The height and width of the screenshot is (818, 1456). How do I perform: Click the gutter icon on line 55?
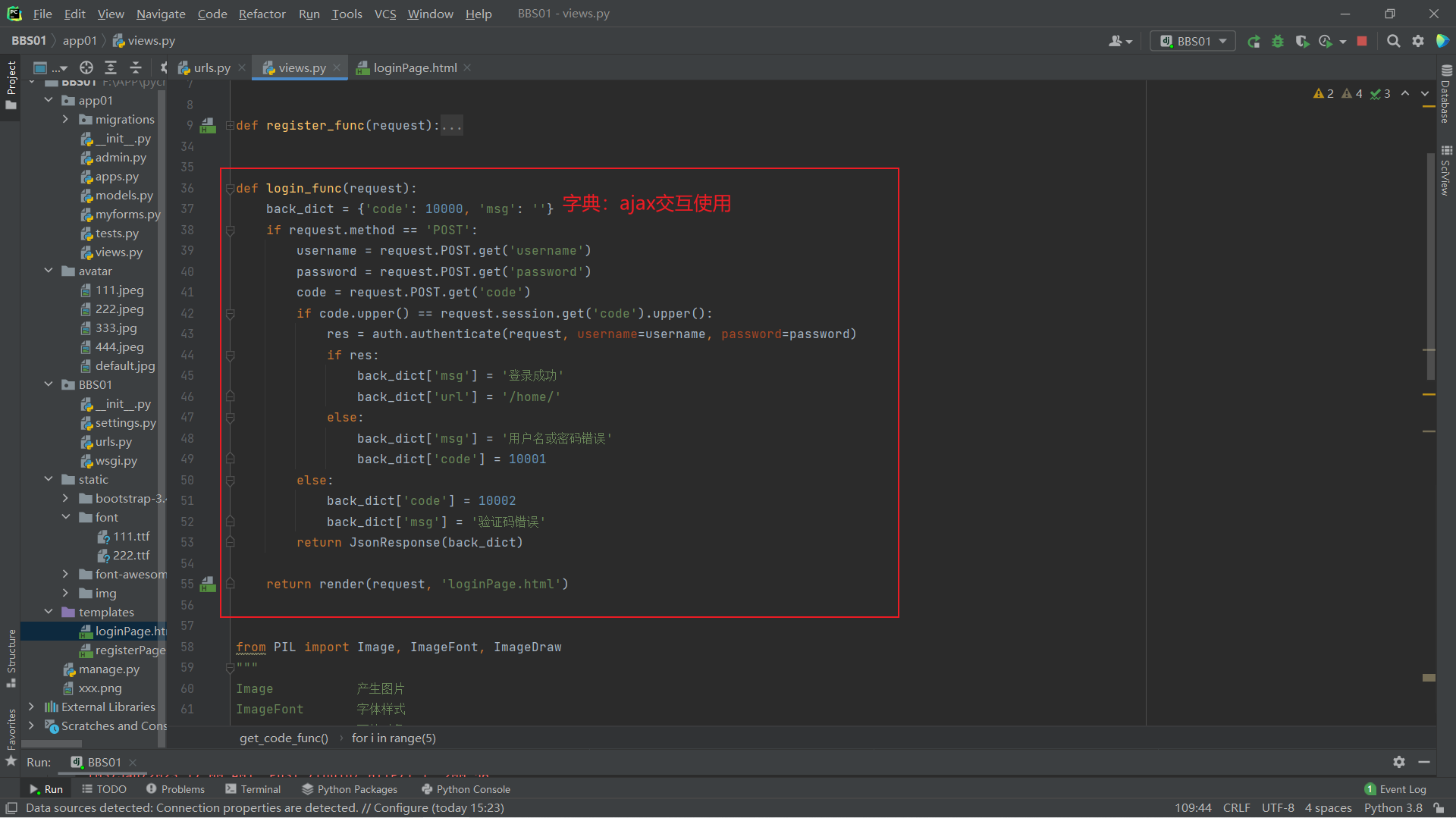pos(208,584)
